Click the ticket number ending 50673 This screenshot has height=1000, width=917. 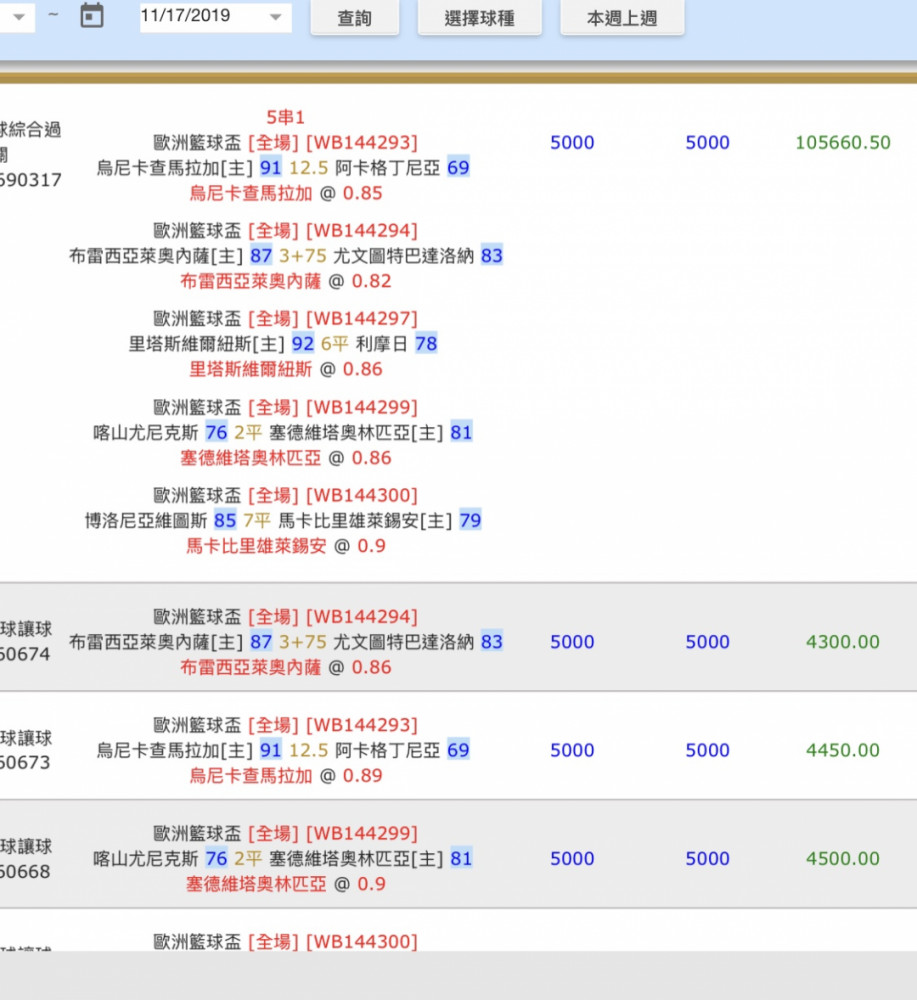point(25,763)
